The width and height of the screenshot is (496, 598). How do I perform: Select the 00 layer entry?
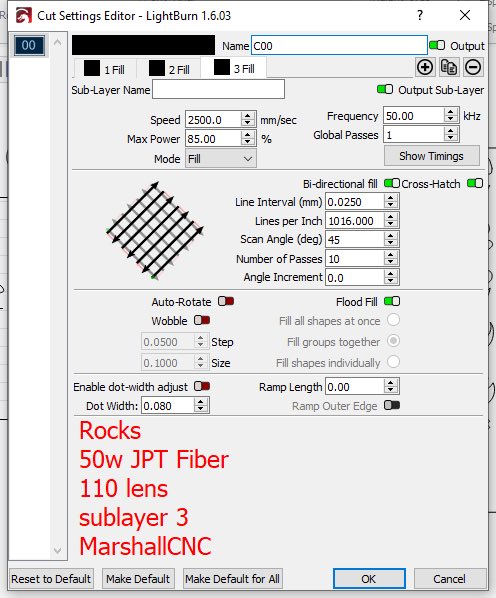coord(29,45)
